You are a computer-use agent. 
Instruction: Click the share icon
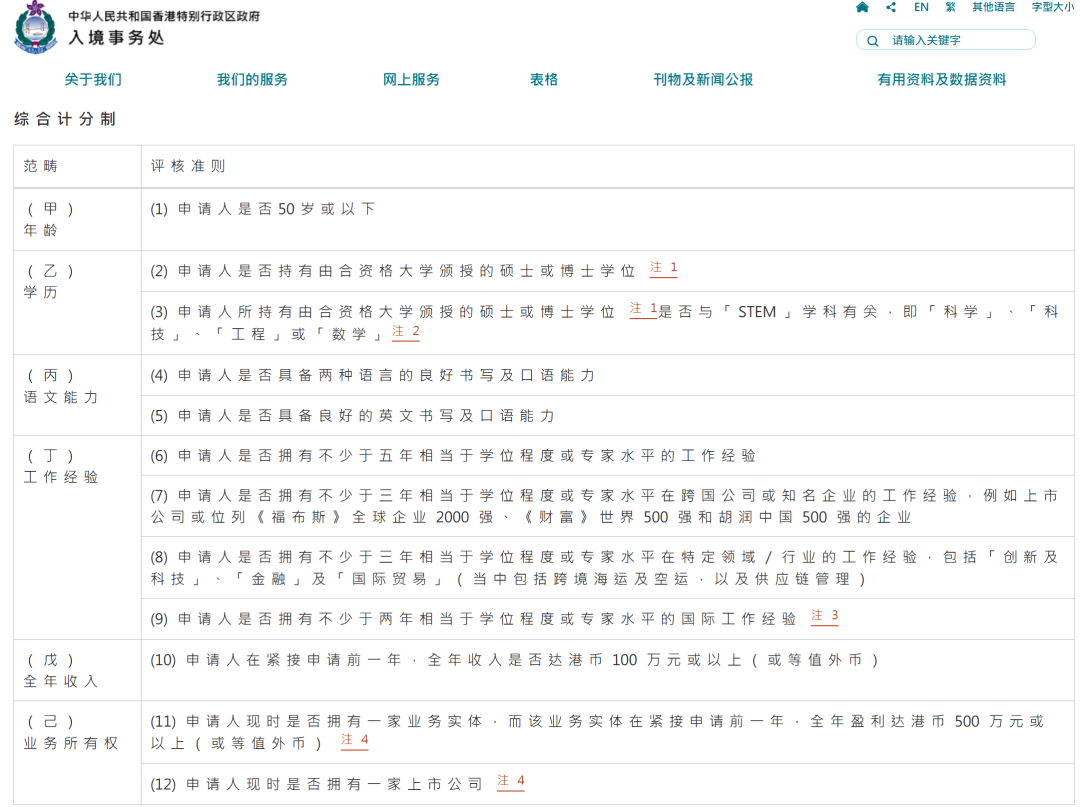coord(891,7)
